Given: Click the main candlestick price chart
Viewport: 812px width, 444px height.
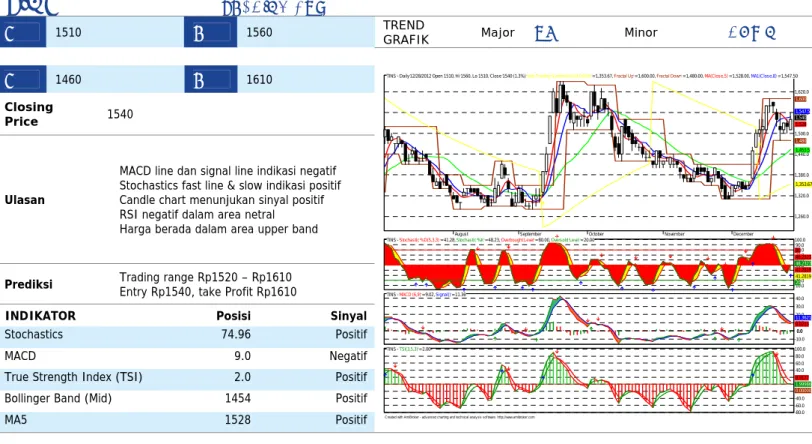Looking at the screenshot, I should tap(589, 152).
